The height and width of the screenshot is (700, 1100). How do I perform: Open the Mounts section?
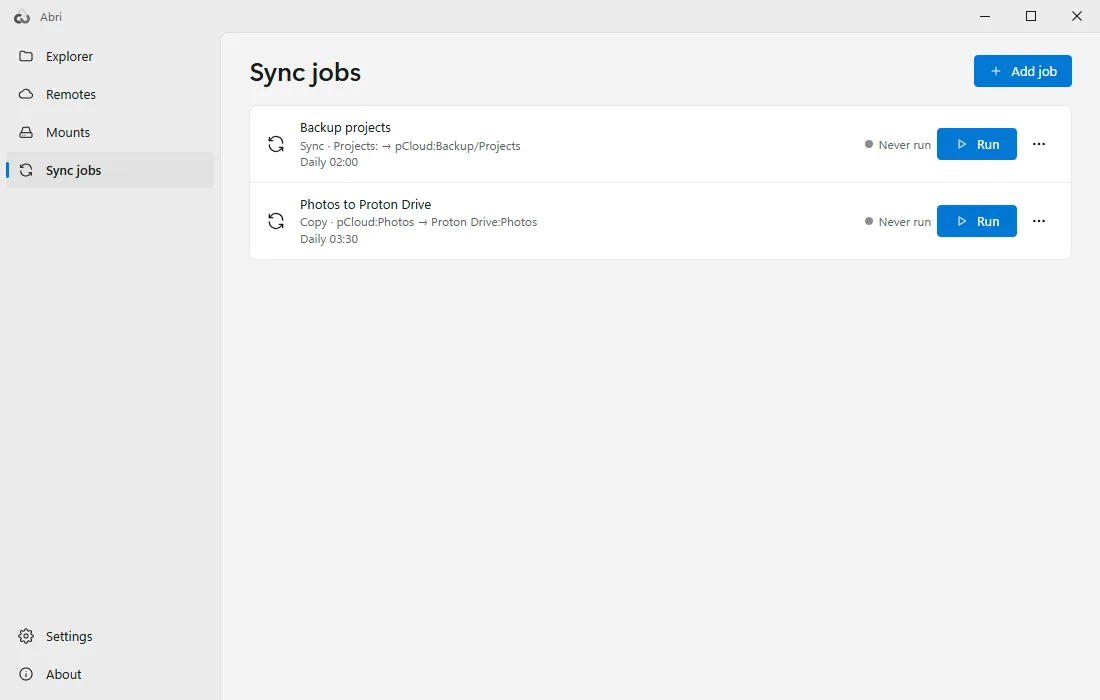coord(109,132)
